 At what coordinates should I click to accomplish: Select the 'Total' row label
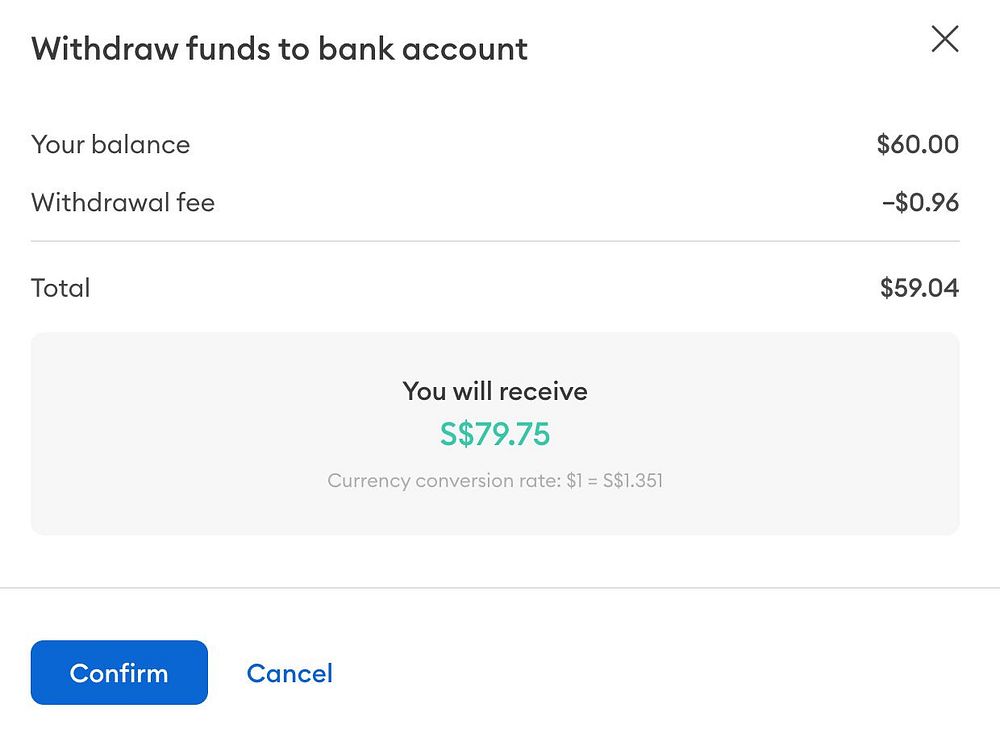pos(61,288)
